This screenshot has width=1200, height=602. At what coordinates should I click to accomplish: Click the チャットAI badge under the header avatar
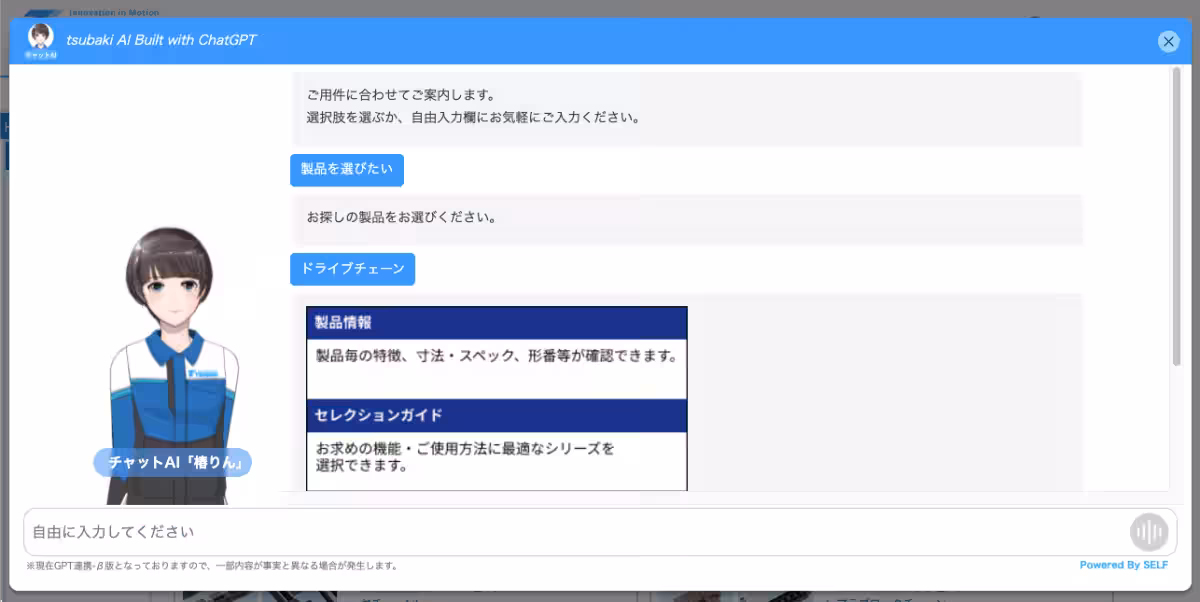(41, 55)
